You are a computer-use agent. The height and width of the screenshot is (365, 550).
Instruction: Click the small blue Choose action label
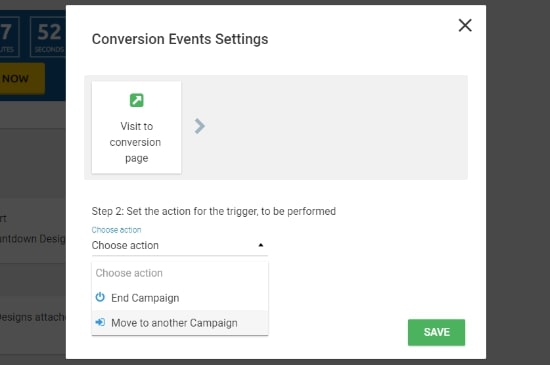coord(116,230)
